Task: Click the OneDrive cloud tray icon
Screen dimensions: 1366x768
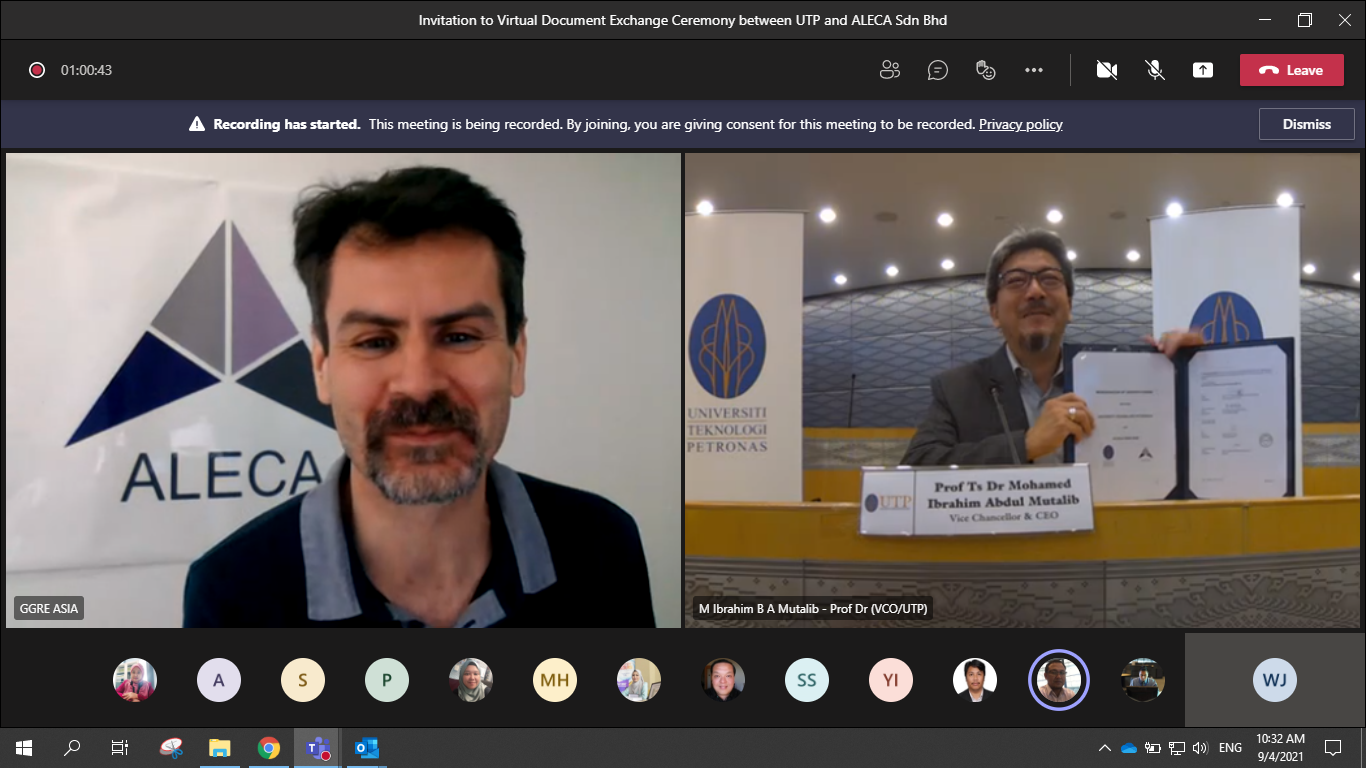Action: (x=1129, y=748)
